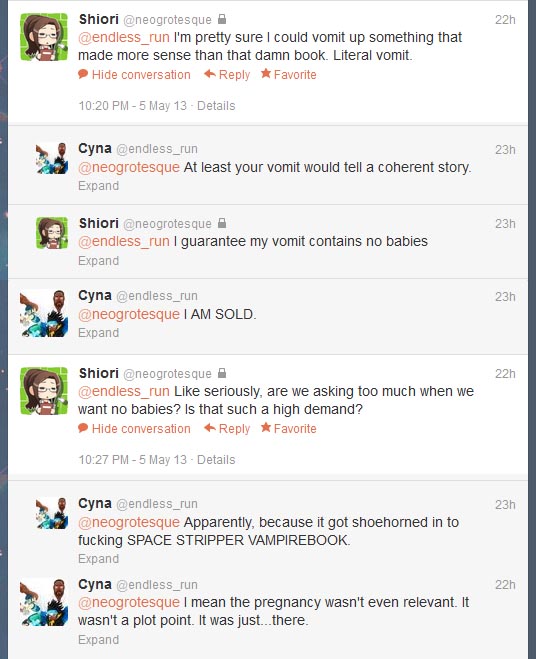
Task: Open Details for the 10:27 PM tweet
Action: point(216,459)
